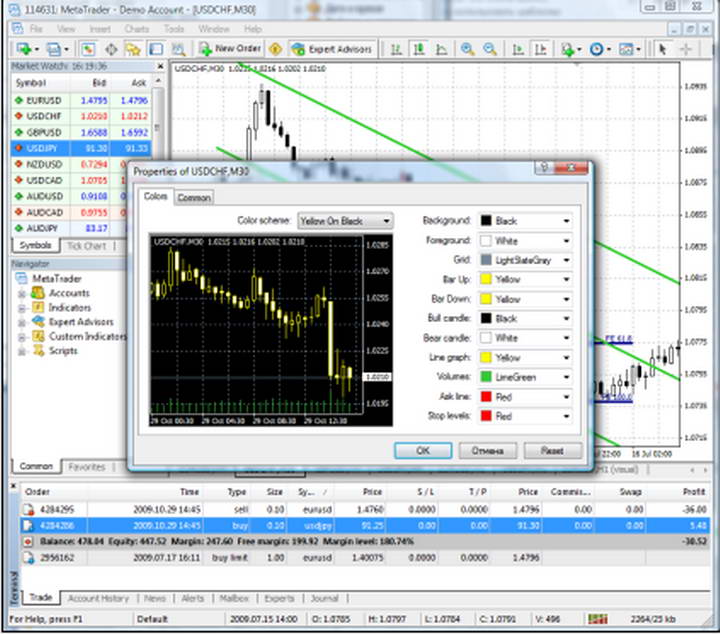Select the Crosshair tool icon
This screenshot has width=720, height=634.
pos(687,48)
